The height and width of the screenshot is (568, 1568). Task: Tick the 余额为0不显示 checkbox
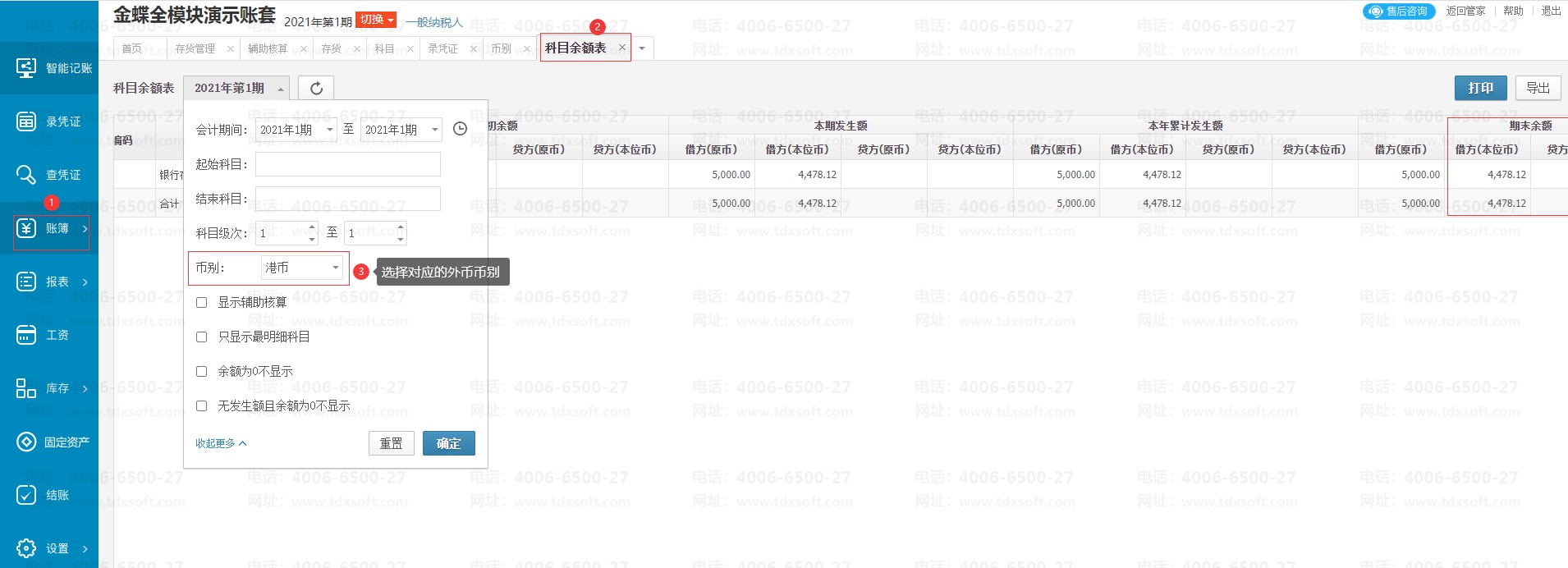[201, 372]
